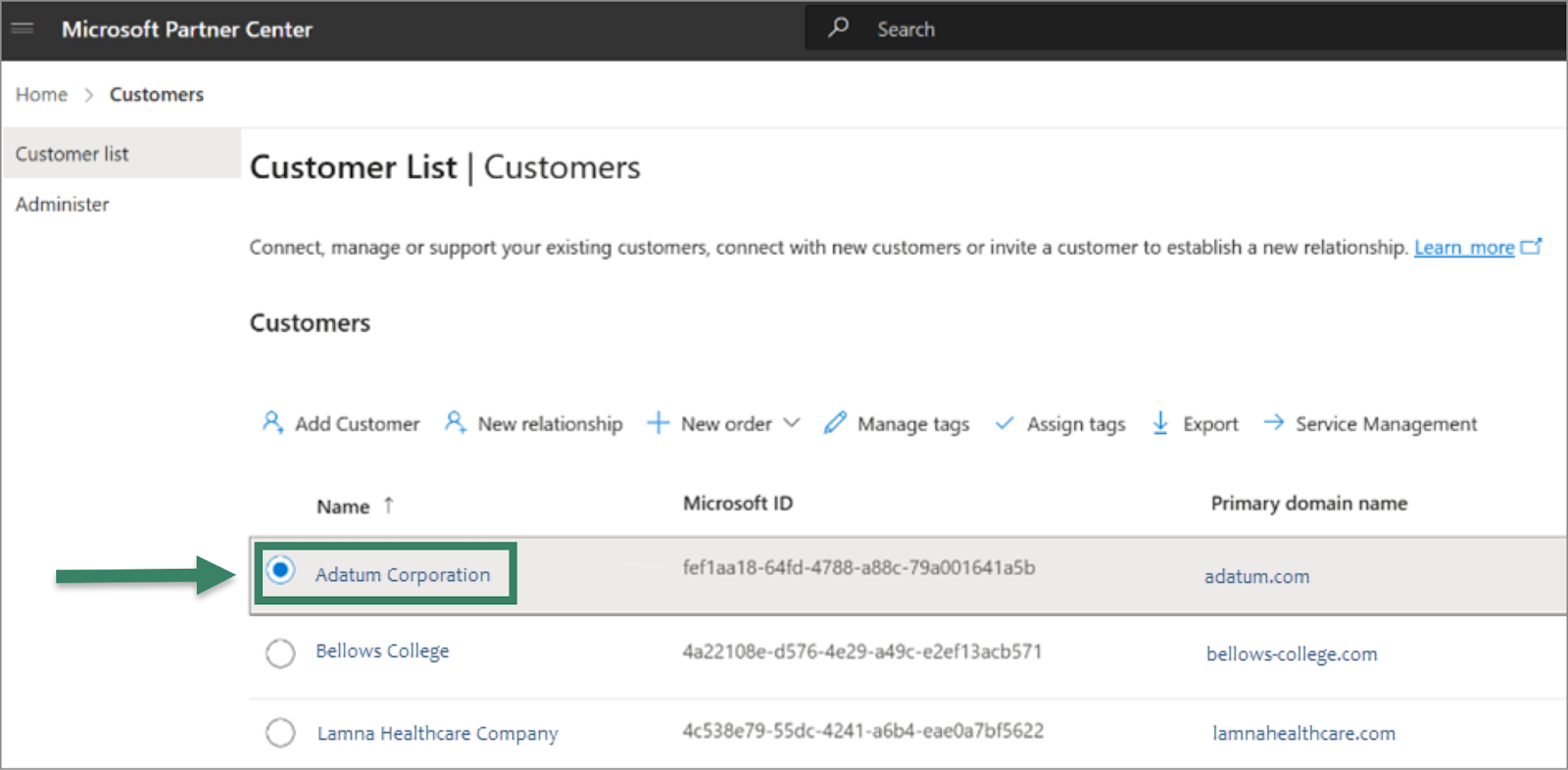Viewport: 1568px width, 770px height.
Task: Click the search magnifier icon
Action: [x=838, y=27]
